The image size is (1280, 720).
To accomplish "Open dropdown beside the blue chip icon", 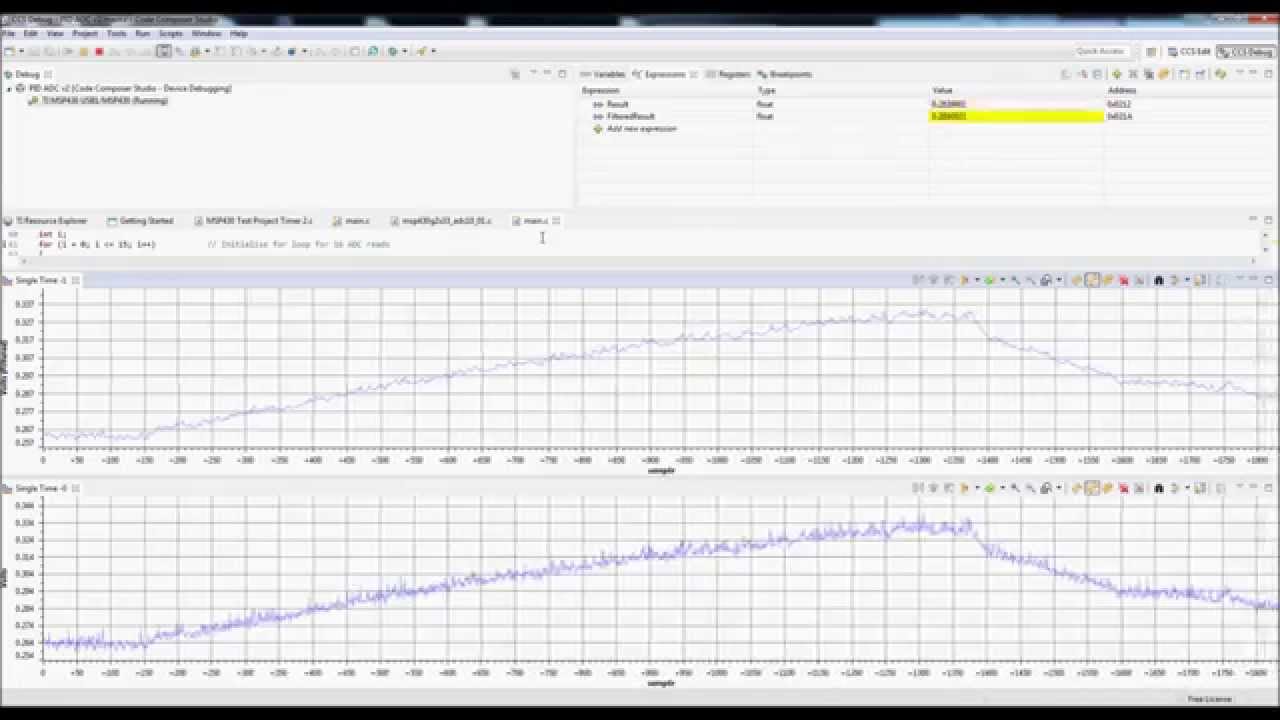I will point(304,51).
